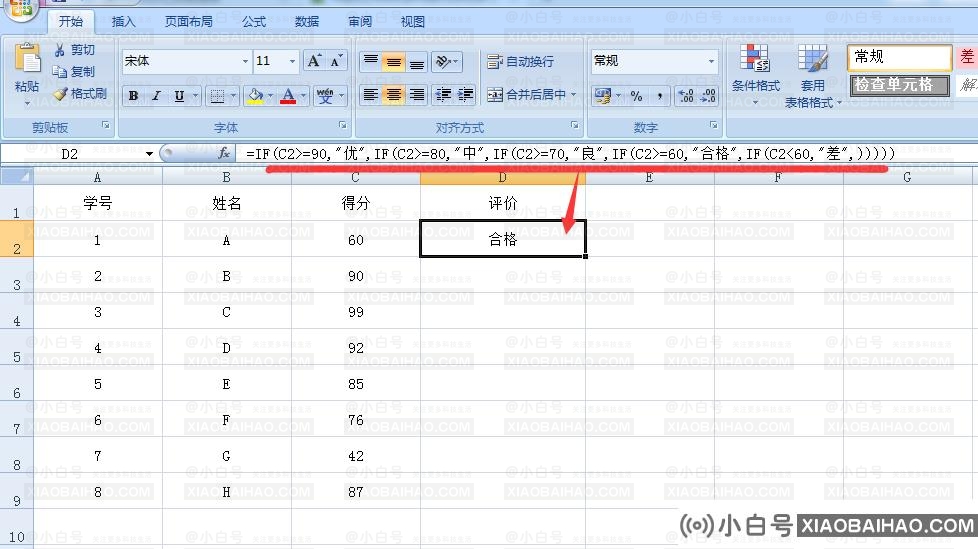Click Insert Function fx icon
Viewport: 978px width, 549px height.
tap(224, 153)
